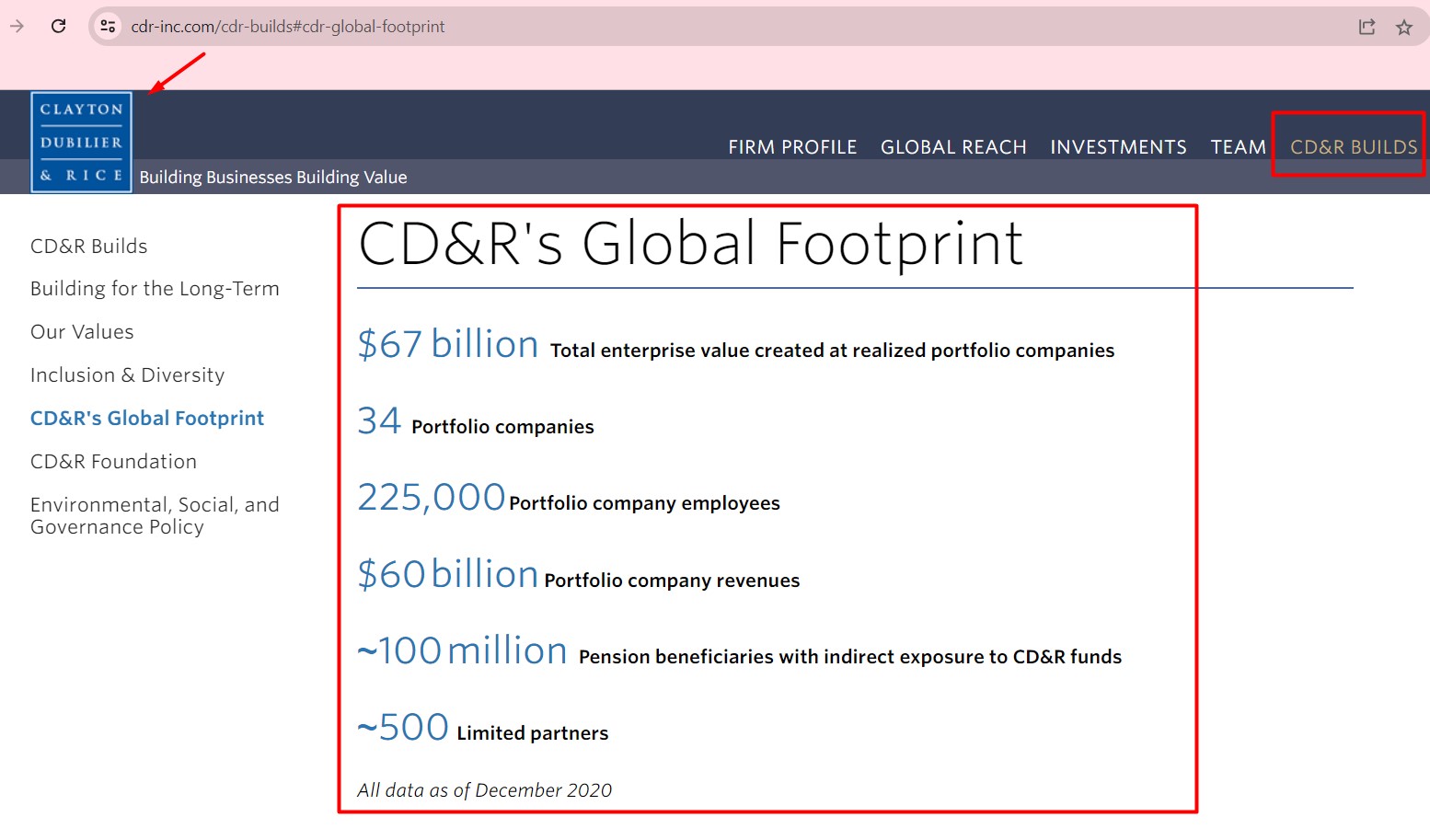Bookmark this page with star icon

(x=1404, y=27)
